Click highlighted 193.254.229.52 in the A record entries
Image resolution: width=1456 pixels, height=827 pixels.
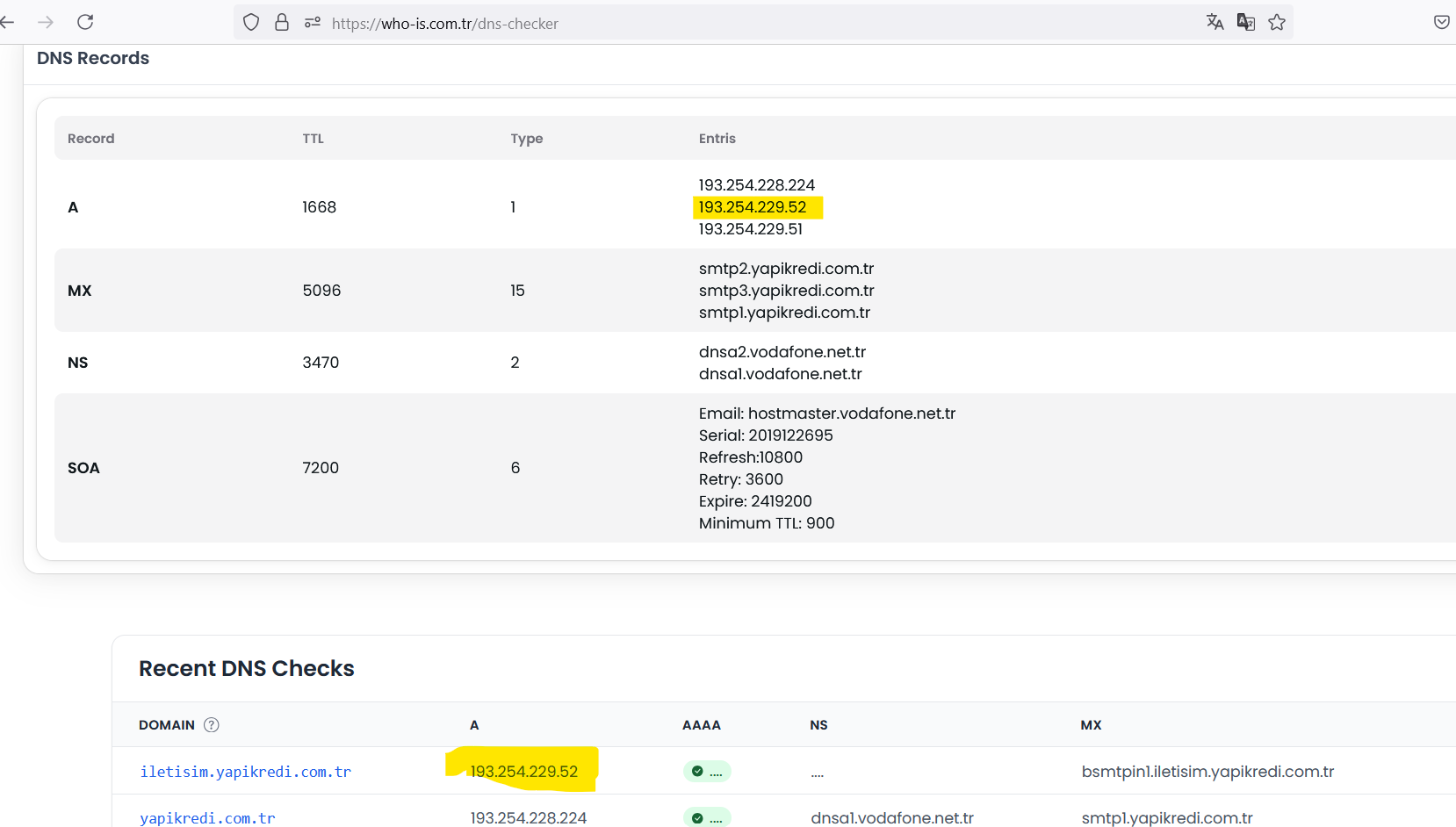click(753, 207)
